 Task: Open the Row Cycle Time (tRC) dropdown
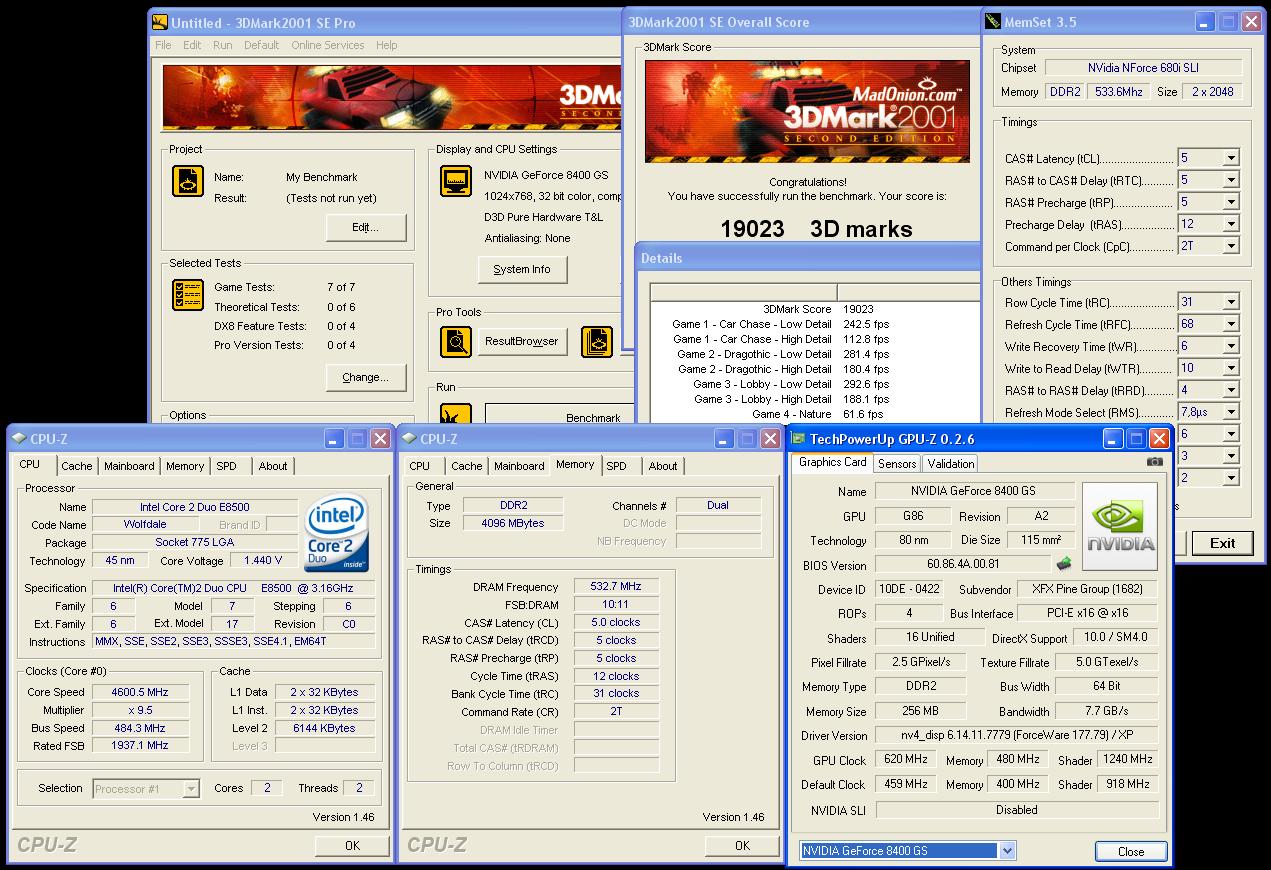(x=1231, y=302)
